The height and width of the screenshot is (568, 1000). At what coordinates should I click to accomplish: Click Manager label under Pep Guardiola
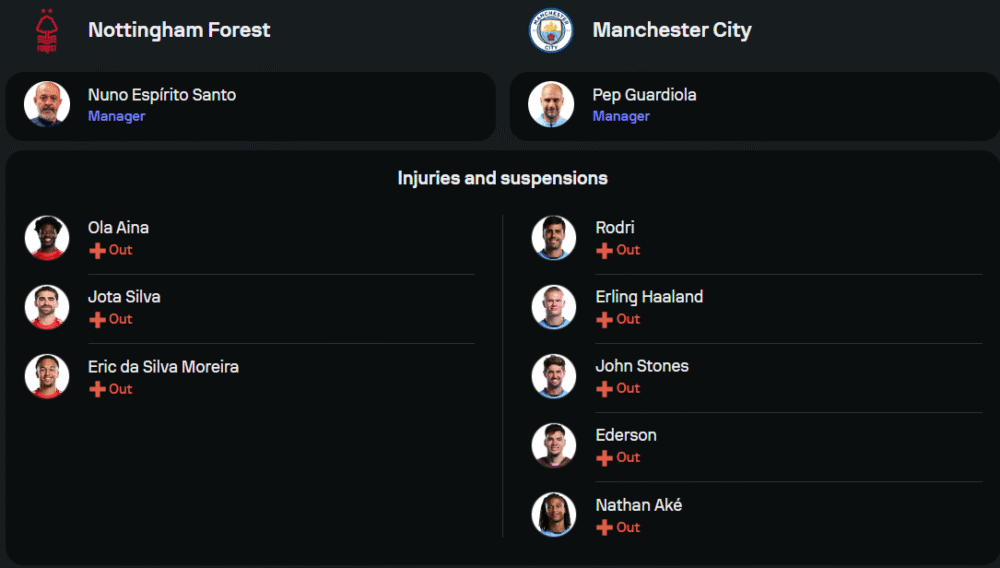pos(621,116)
